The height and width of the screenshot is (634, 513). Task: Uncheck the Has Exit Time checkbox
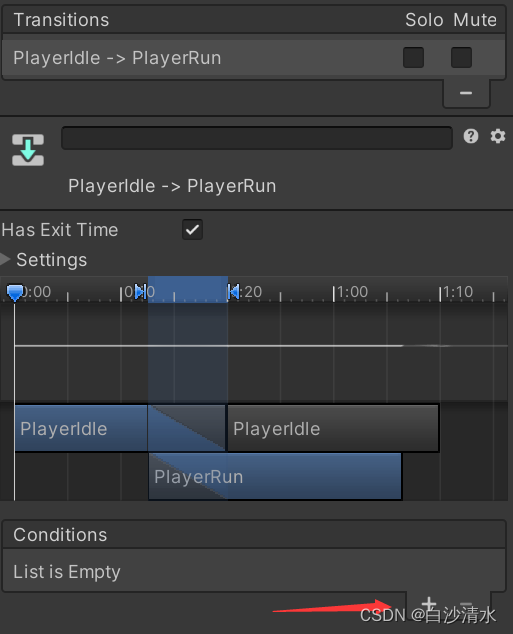click(x=192, y=230)
